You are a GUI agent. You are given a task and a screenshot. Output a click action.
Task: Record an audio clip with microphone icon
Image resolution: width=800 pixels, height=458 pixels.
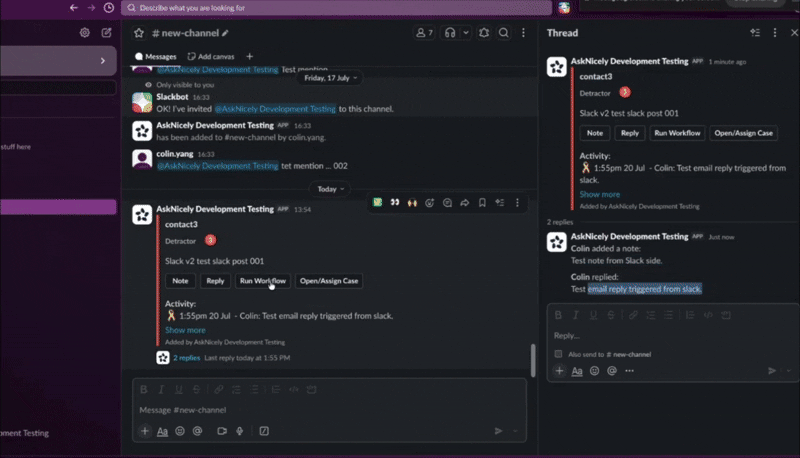[240, 431]
